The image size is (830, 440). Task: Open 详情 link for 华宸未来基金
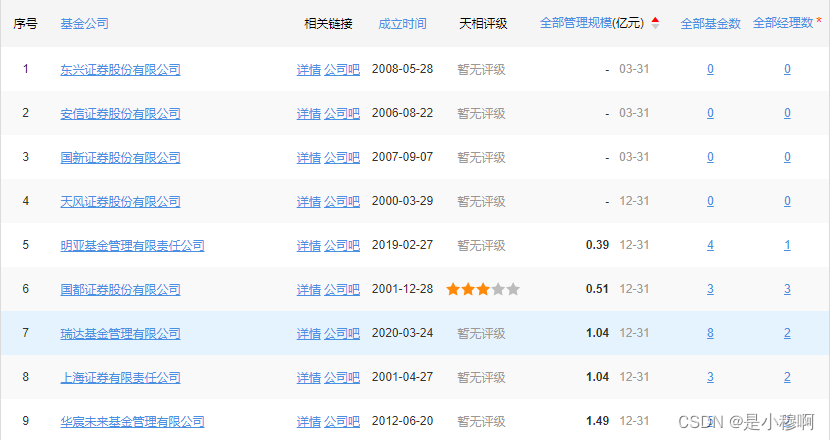(x=309, y=421)
